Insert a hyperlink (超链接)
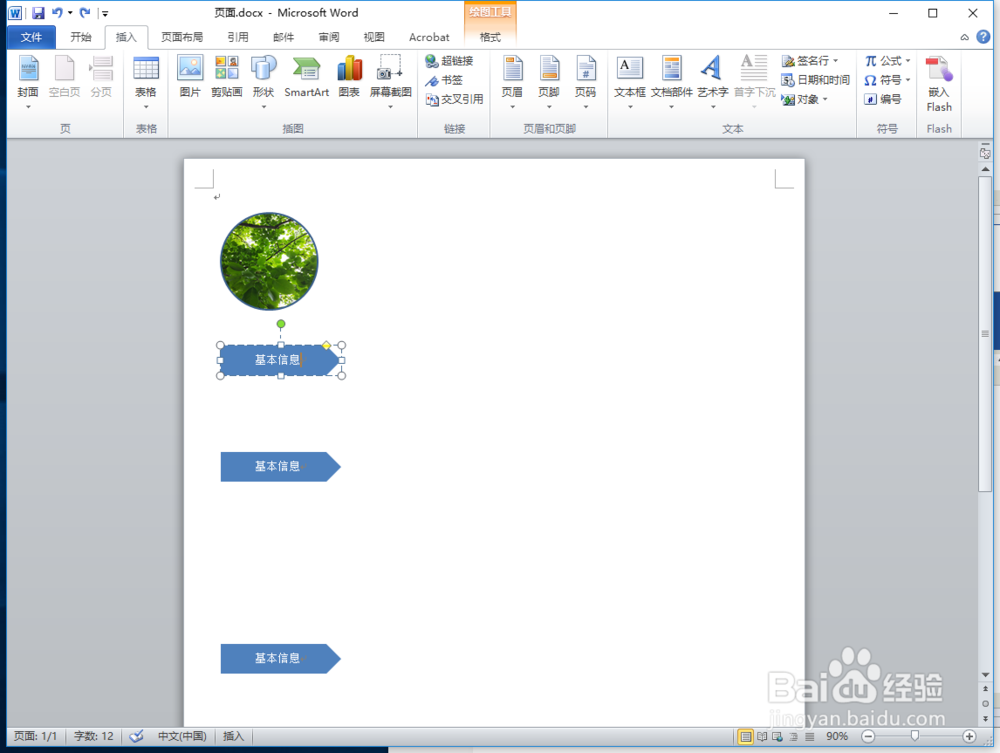Viewport: 1000px width, 753px height. 450,61
